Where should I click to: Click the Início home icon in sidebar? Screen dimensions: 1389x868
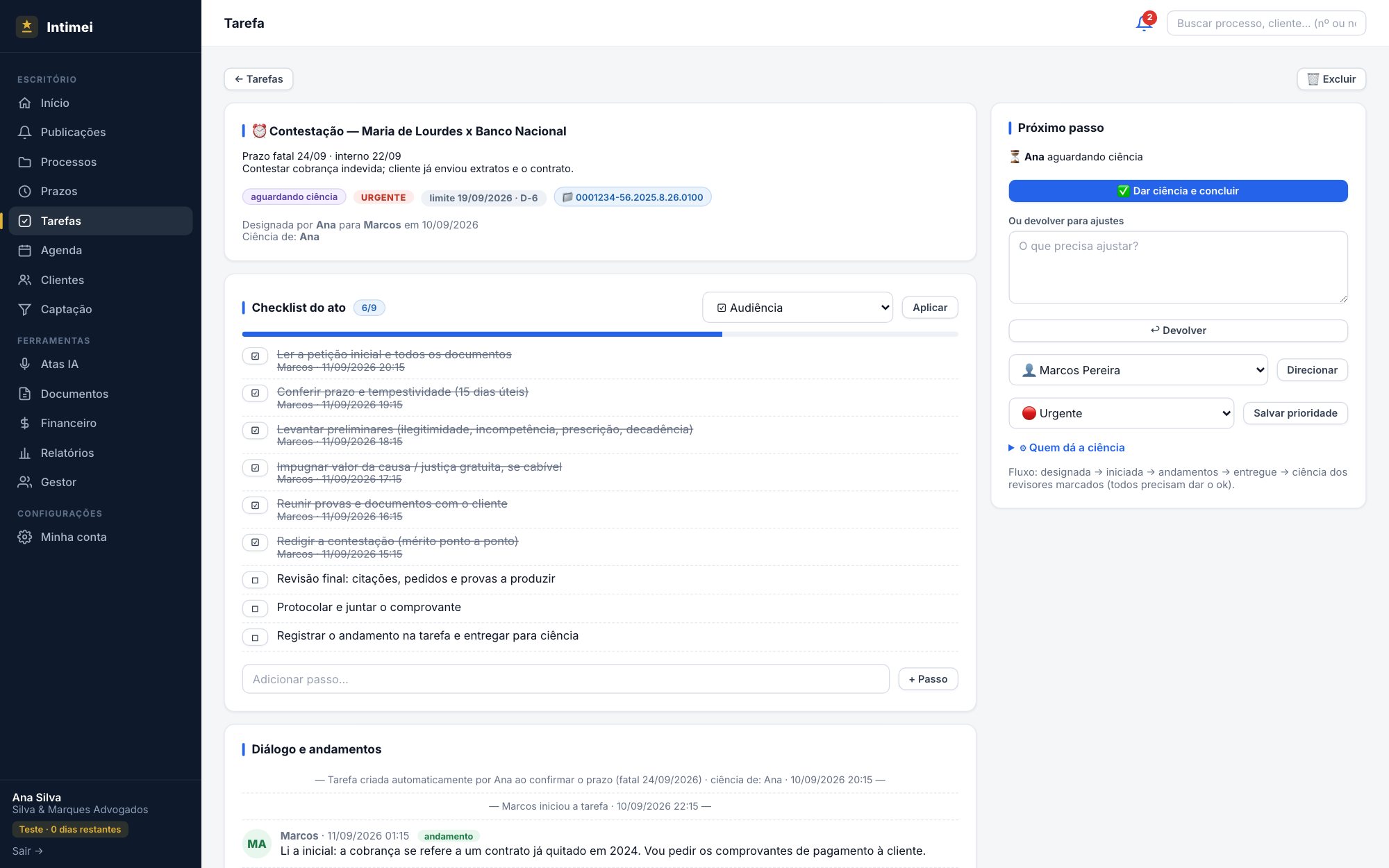click(x=25, y=103)
